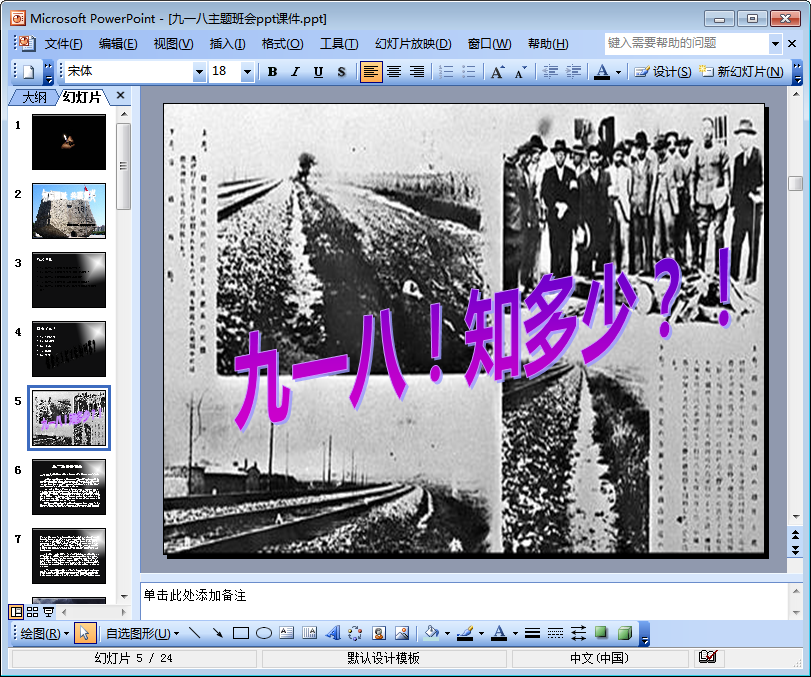Decrease indent level
This screenshot has height=677, width=811.
click(x=550, y=72)
